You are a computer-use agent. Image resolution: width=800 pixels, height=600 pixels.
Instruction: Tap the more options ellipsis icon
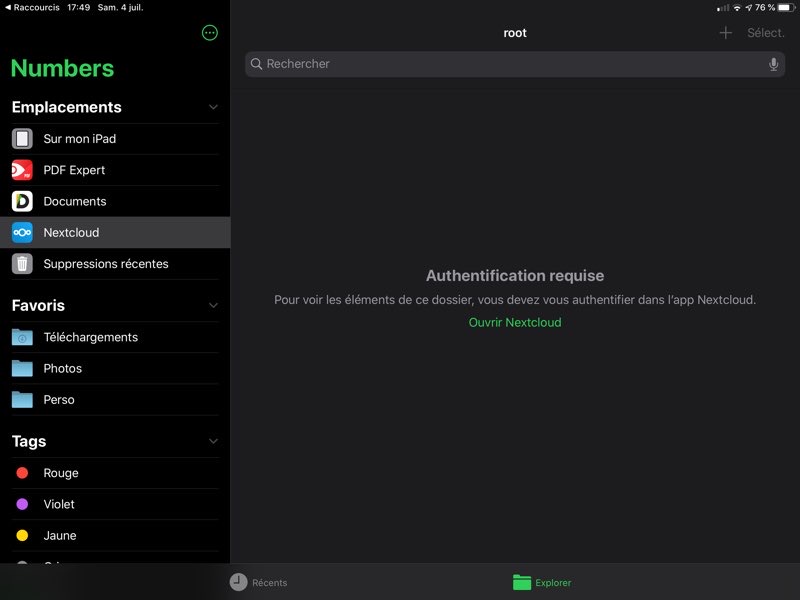pyautogui.click(x=209, y=33)
